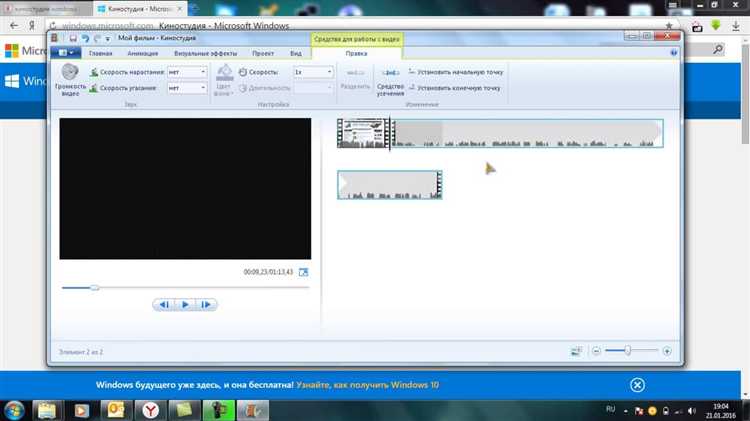Switch to the Вид tab

pyautogui.click(x=296, y=53)
